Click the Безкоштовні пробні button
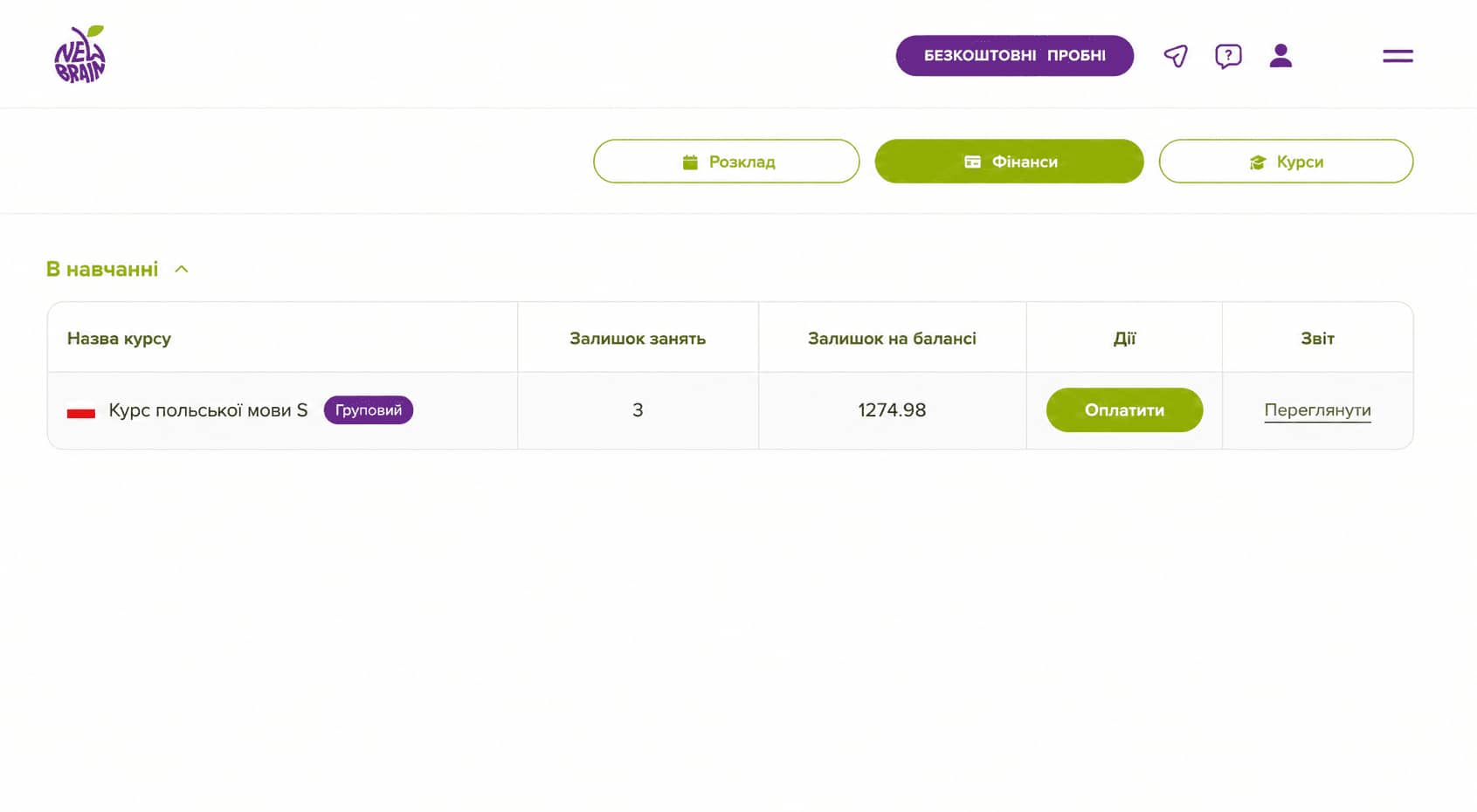 coord(1014,56)
